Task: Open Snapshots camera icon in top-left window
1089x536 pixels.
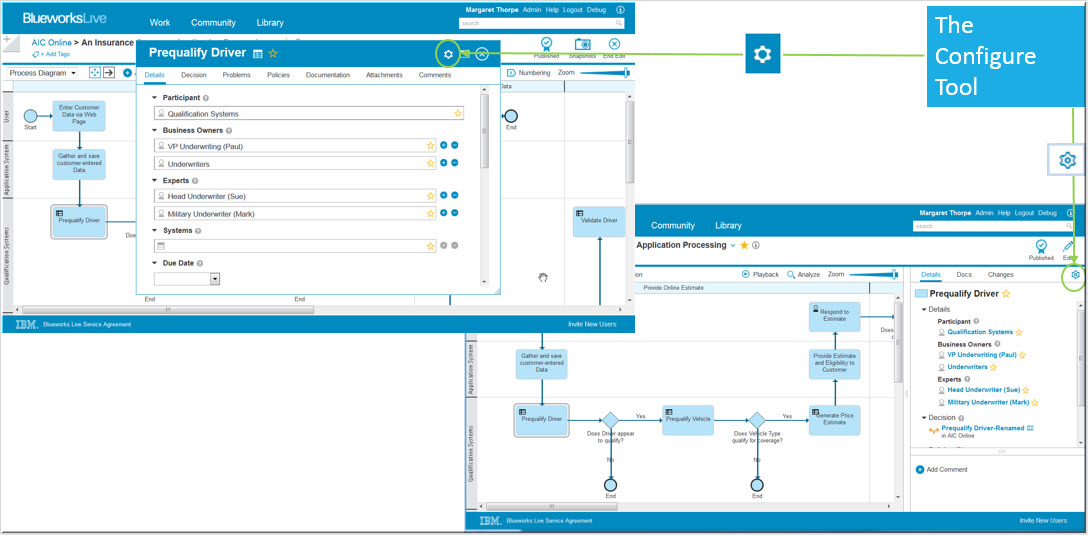Action: click(582, 44)
